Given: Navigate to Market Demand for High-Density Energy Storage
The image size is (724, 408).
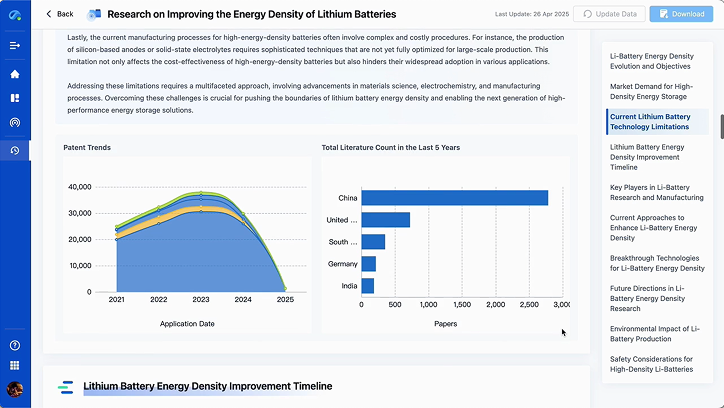Looking at the screenshot, I should tap(651, 91).
